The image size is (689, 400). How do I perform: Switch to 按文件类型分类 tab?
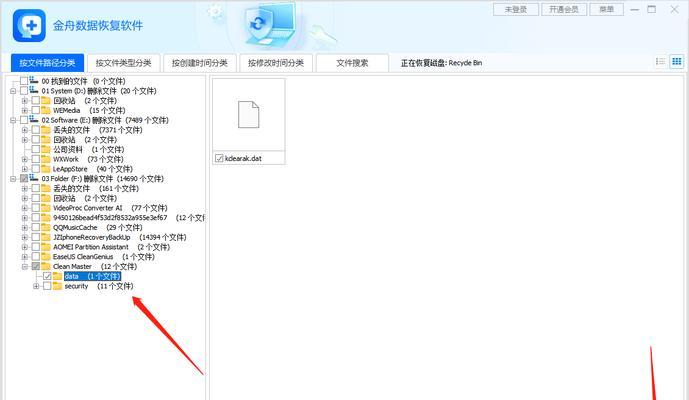click(x=123, y=63)
